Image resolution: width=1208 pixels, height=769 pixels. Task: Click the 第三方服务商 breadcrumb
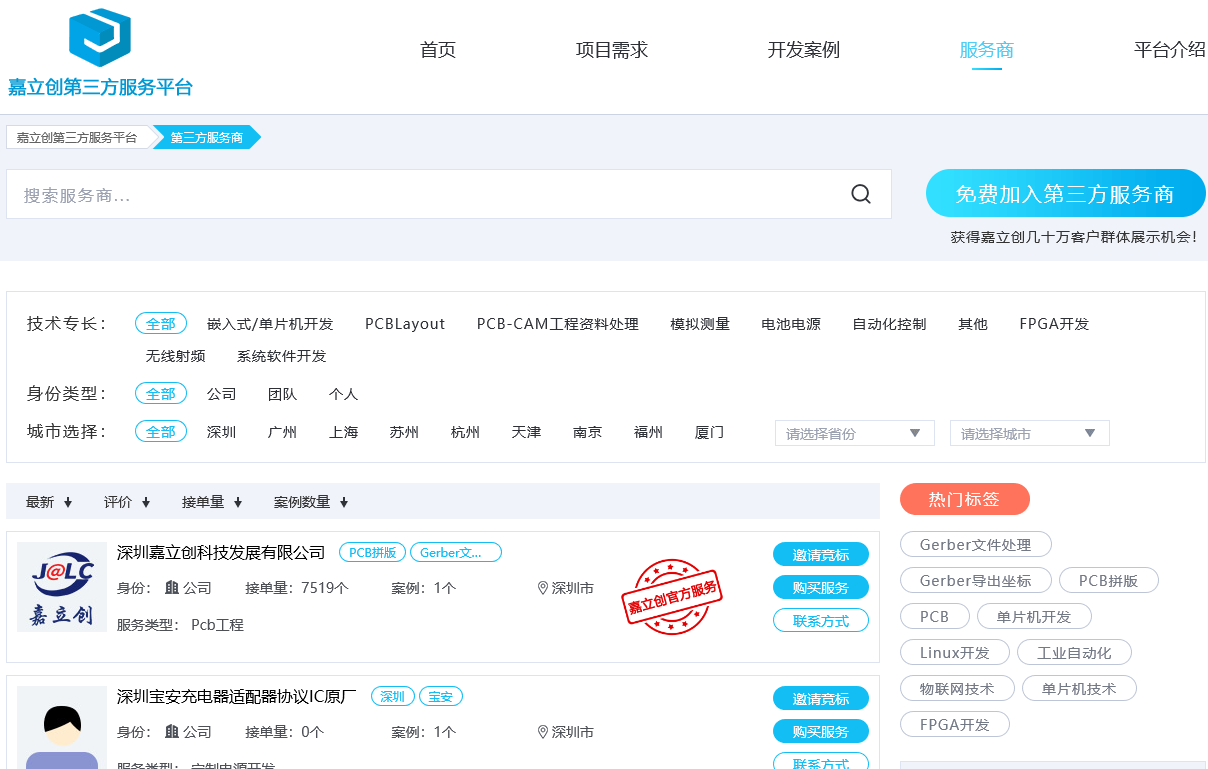point(206,137)
